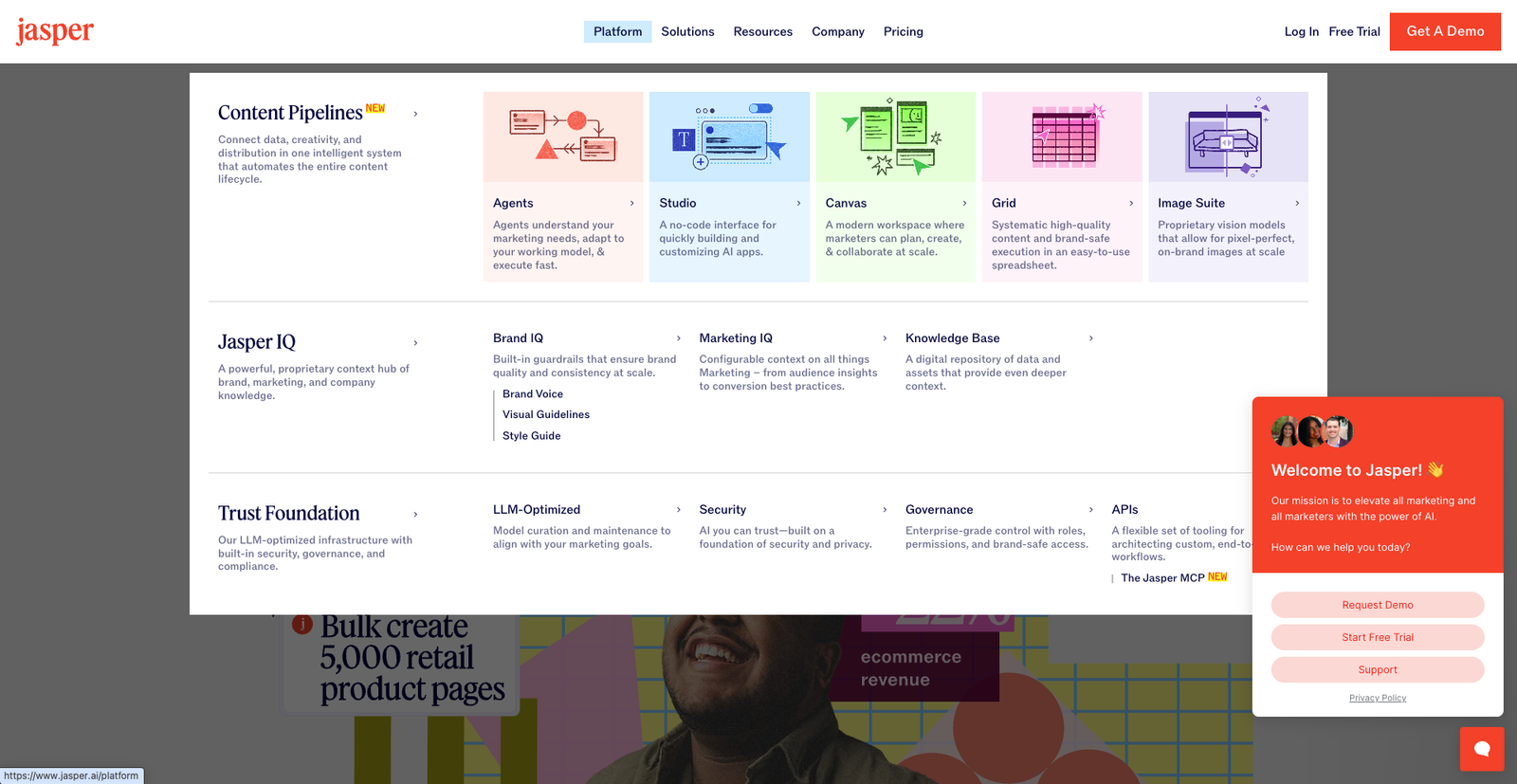Click the Image Suite sofa illustration
This screenshot has width=1517, height=784.
[x=1228, y=137]
